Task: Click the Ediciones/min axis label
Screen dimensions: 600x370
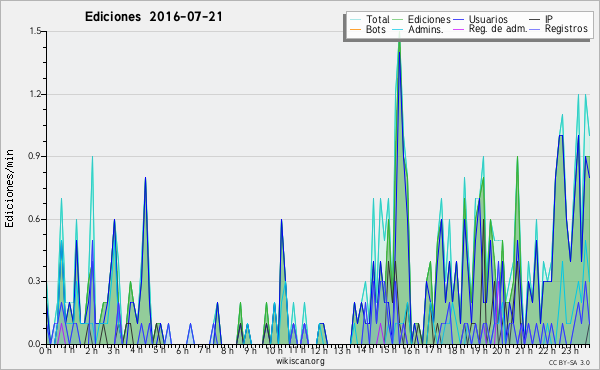Action: point(9,188)
